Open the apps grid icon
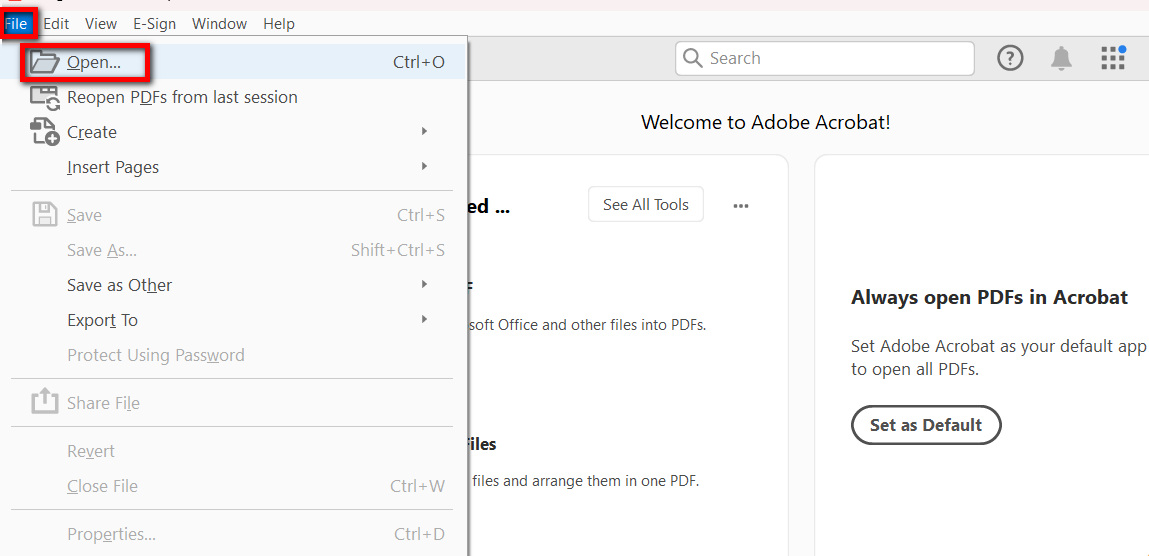The image size is (1149, 556). click(1112, 58)
